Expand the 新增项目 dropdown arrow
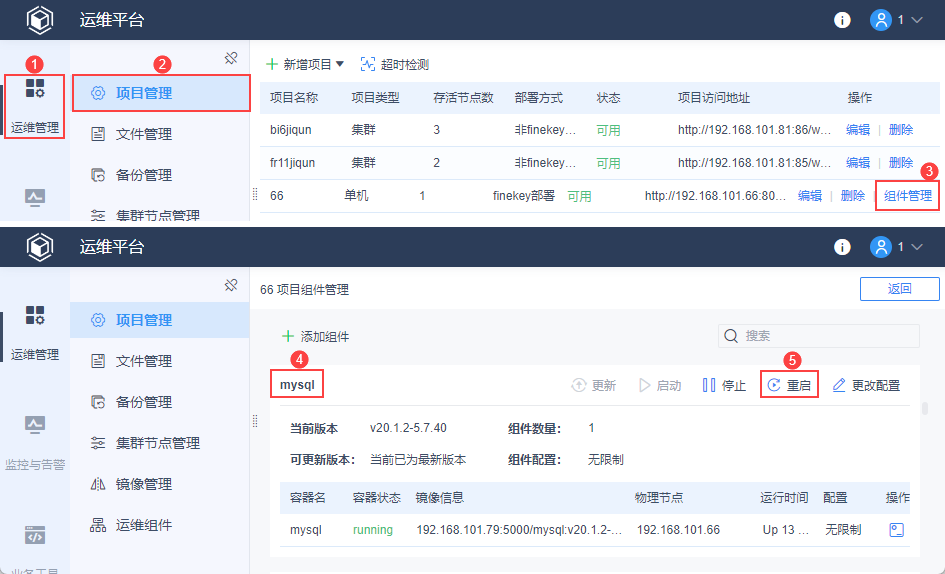 click(339, 64)
